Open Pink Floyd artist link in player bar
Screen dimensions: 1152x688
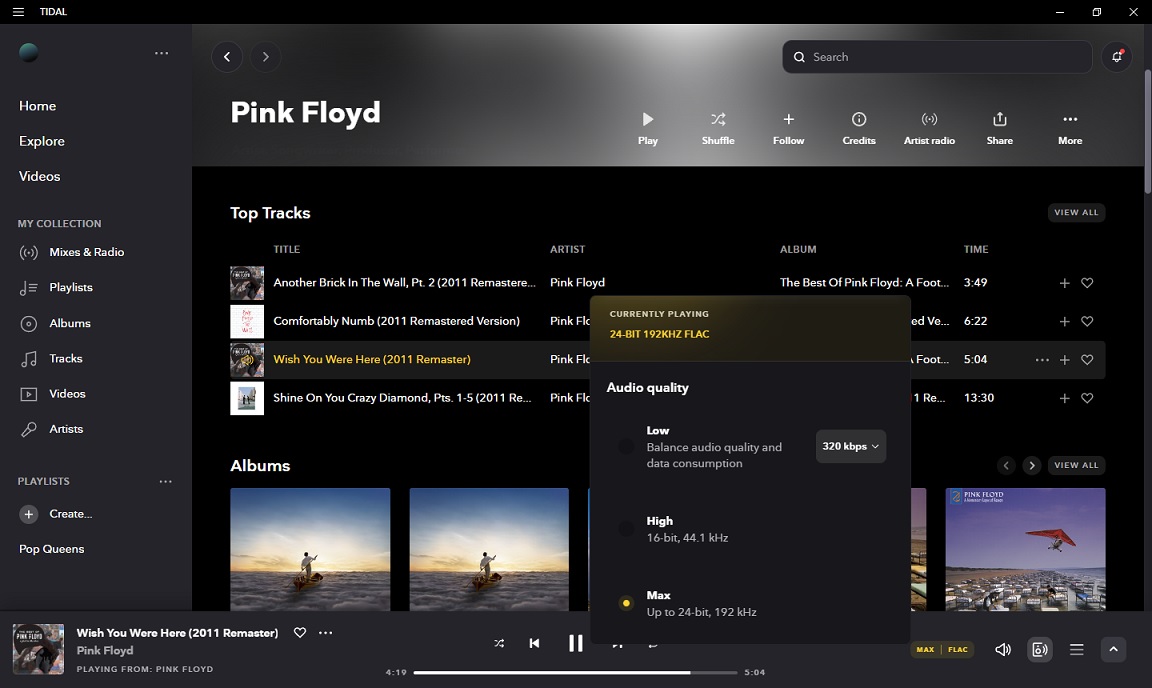(x=105, y=651)
